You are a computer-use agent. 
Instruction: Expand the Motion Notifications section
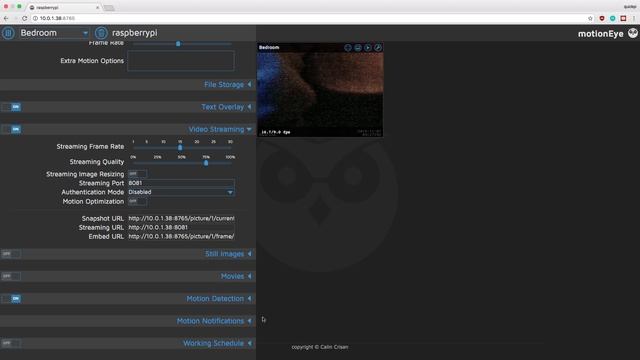214,321
